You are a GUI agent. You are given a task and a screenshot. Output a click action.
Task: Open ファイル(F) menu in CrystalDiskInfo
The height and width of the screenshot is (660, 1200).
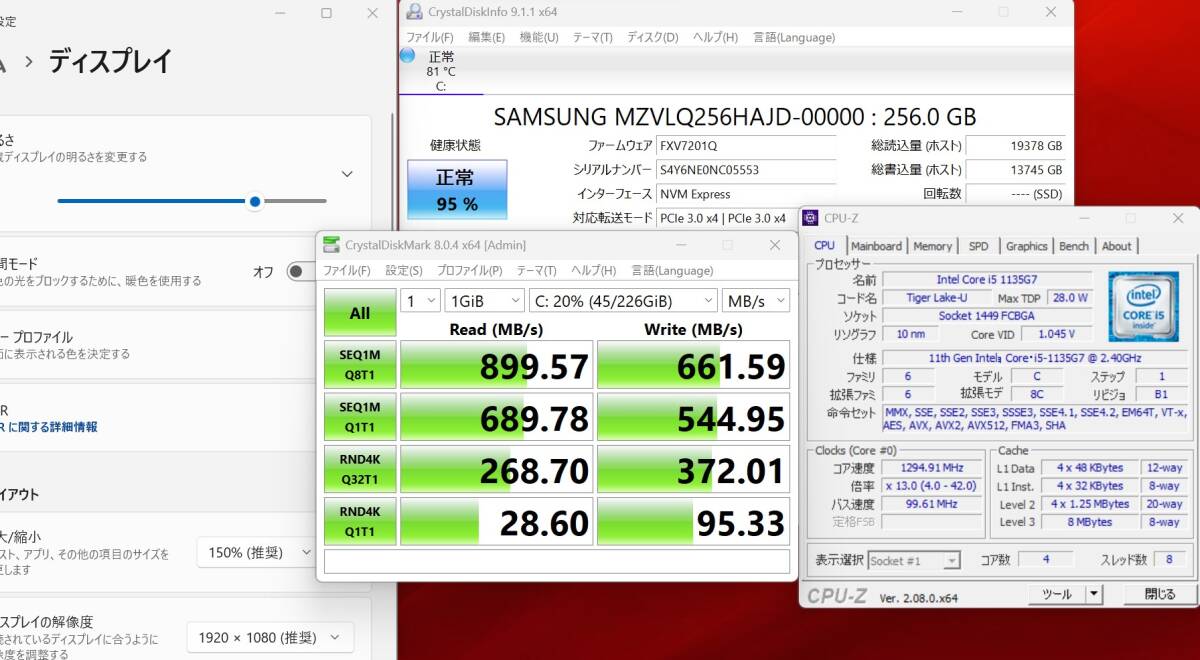[430, 37]
